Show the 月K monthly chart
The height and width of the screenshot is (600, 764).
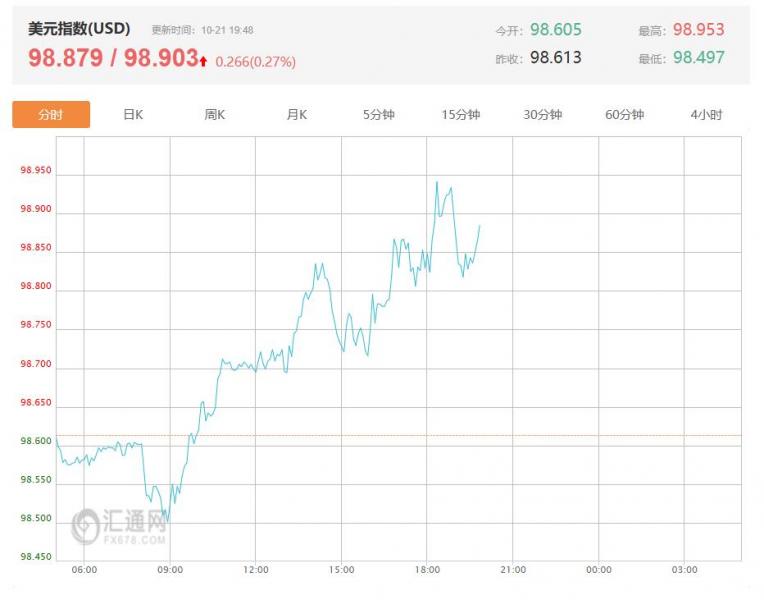click(297, 115)
